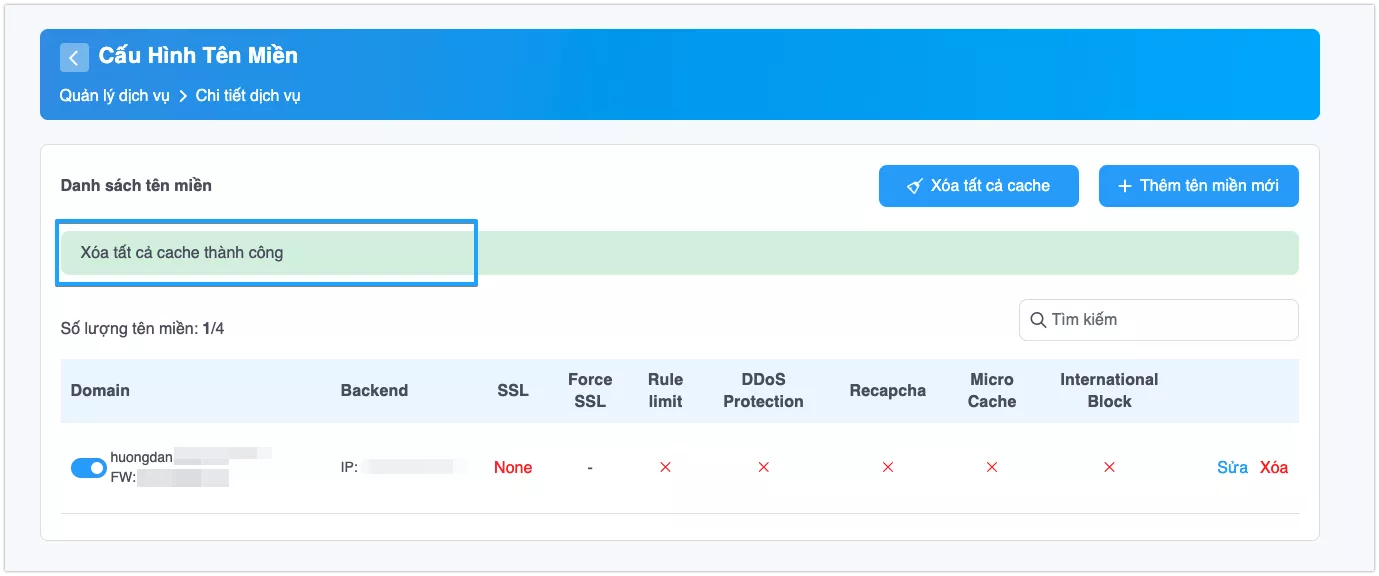Click the red X under Rule limit
The image size is (1379, 576).
(665, 467)
